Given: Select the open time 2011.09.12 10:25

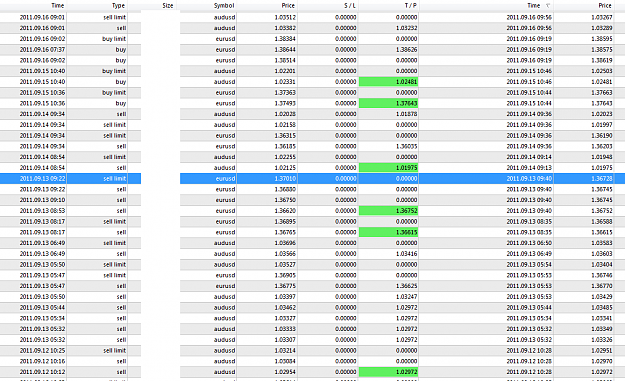Looking at the screenshot, I should click(42, 350).
